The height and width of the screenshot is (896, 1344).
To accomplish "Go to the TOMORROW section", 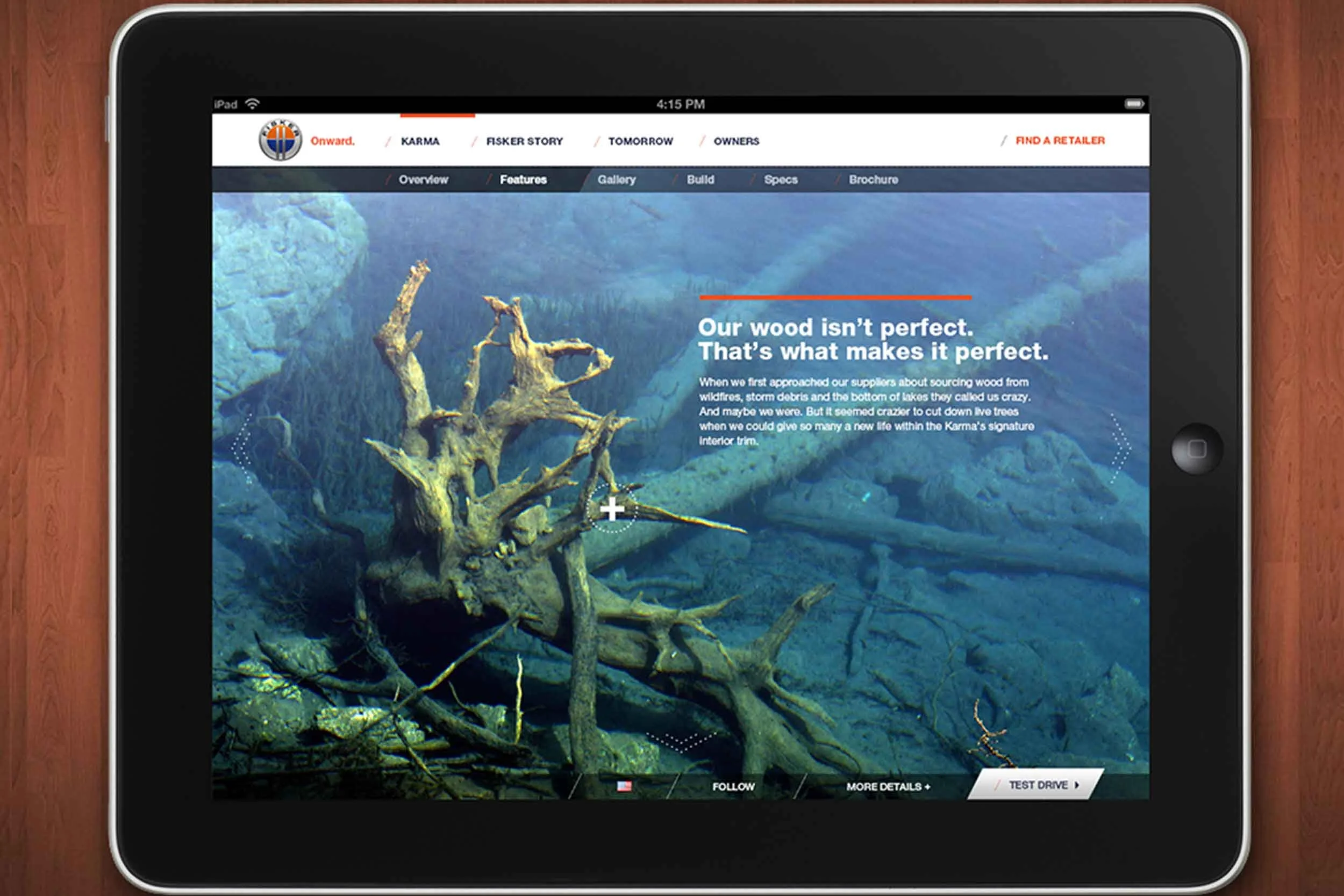I will coord(640,141).
